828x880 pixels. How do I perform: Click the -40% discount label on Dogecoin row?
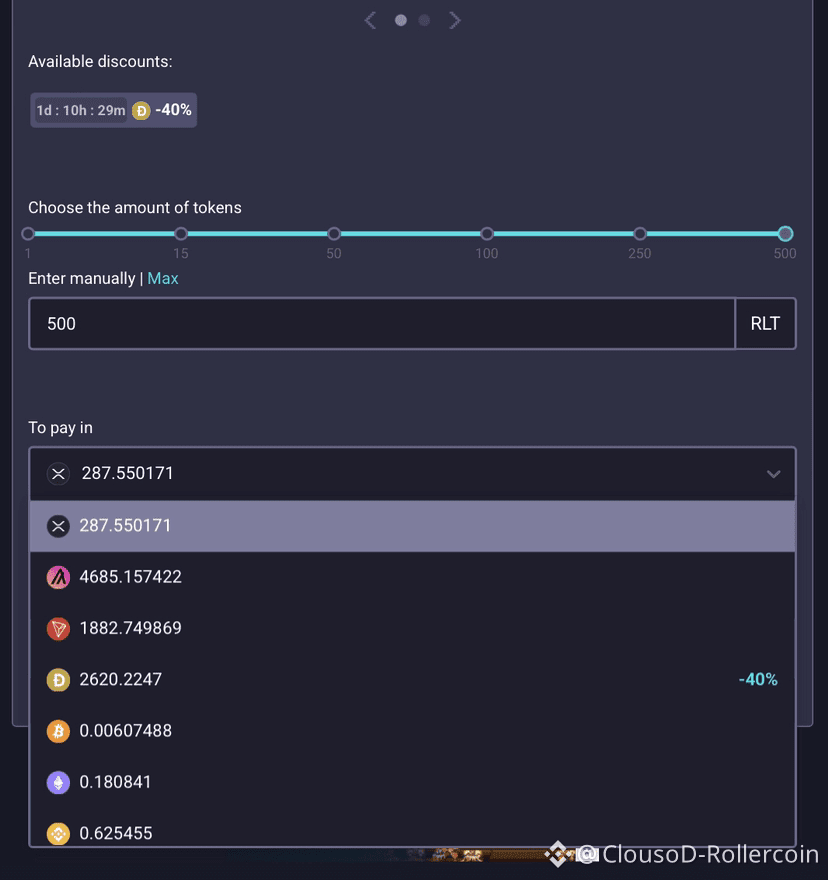tap(758, 680)
